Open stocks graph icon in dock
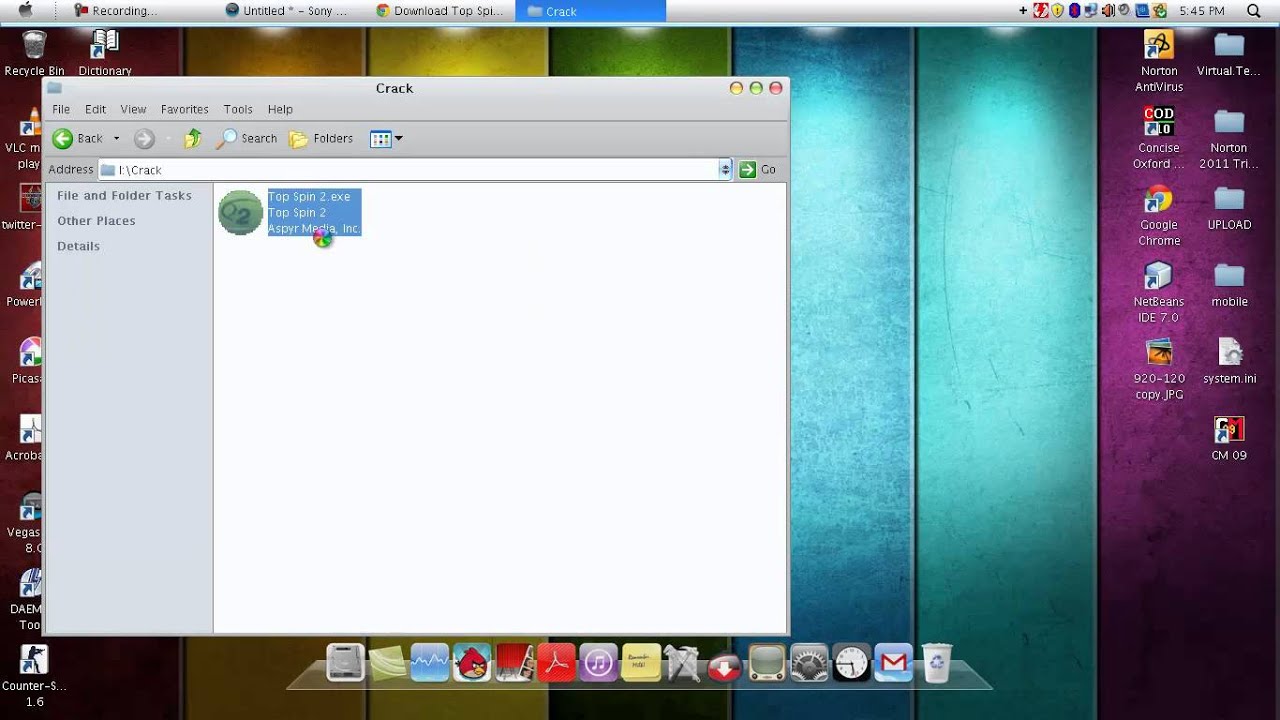This screenshot has width=1280, height=720. pyautogui.click(x=429, y=663)
